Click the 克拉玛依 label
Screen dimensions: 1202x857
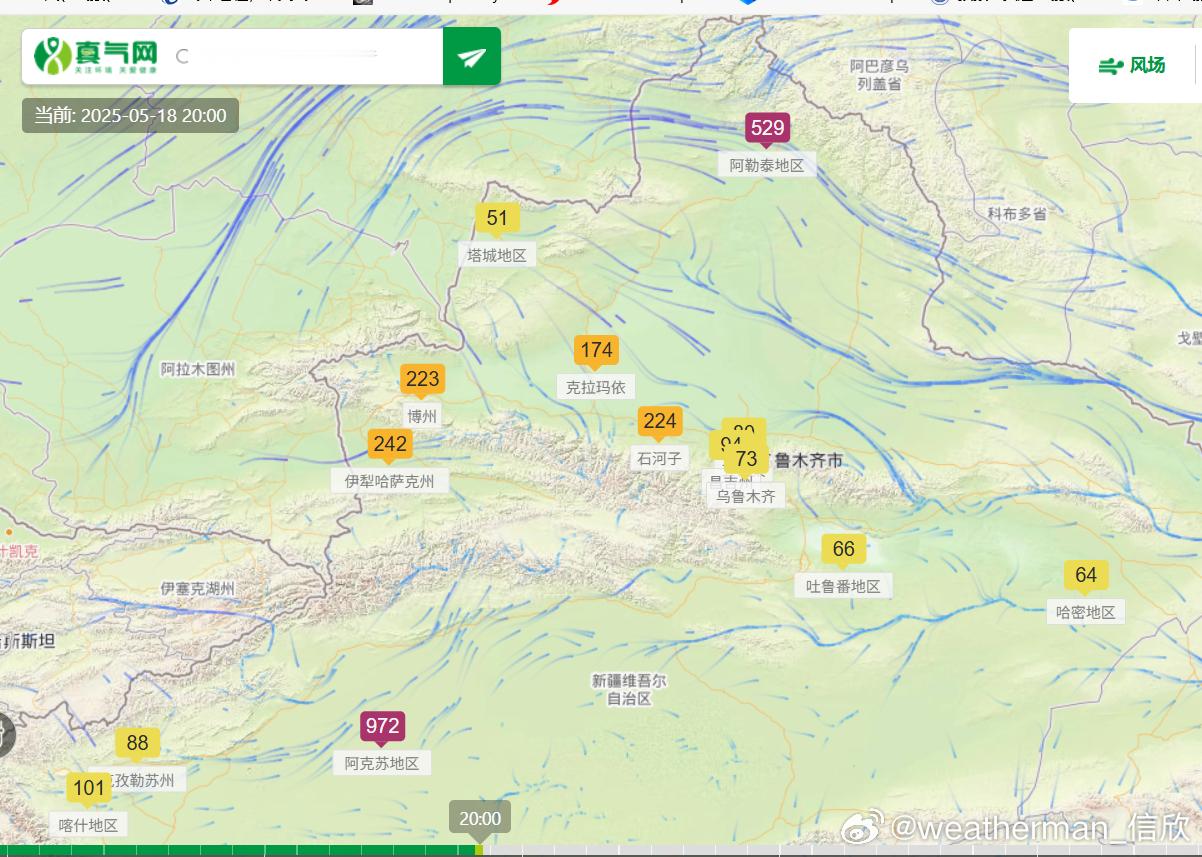pyautogui.click(x=596, y=387)
